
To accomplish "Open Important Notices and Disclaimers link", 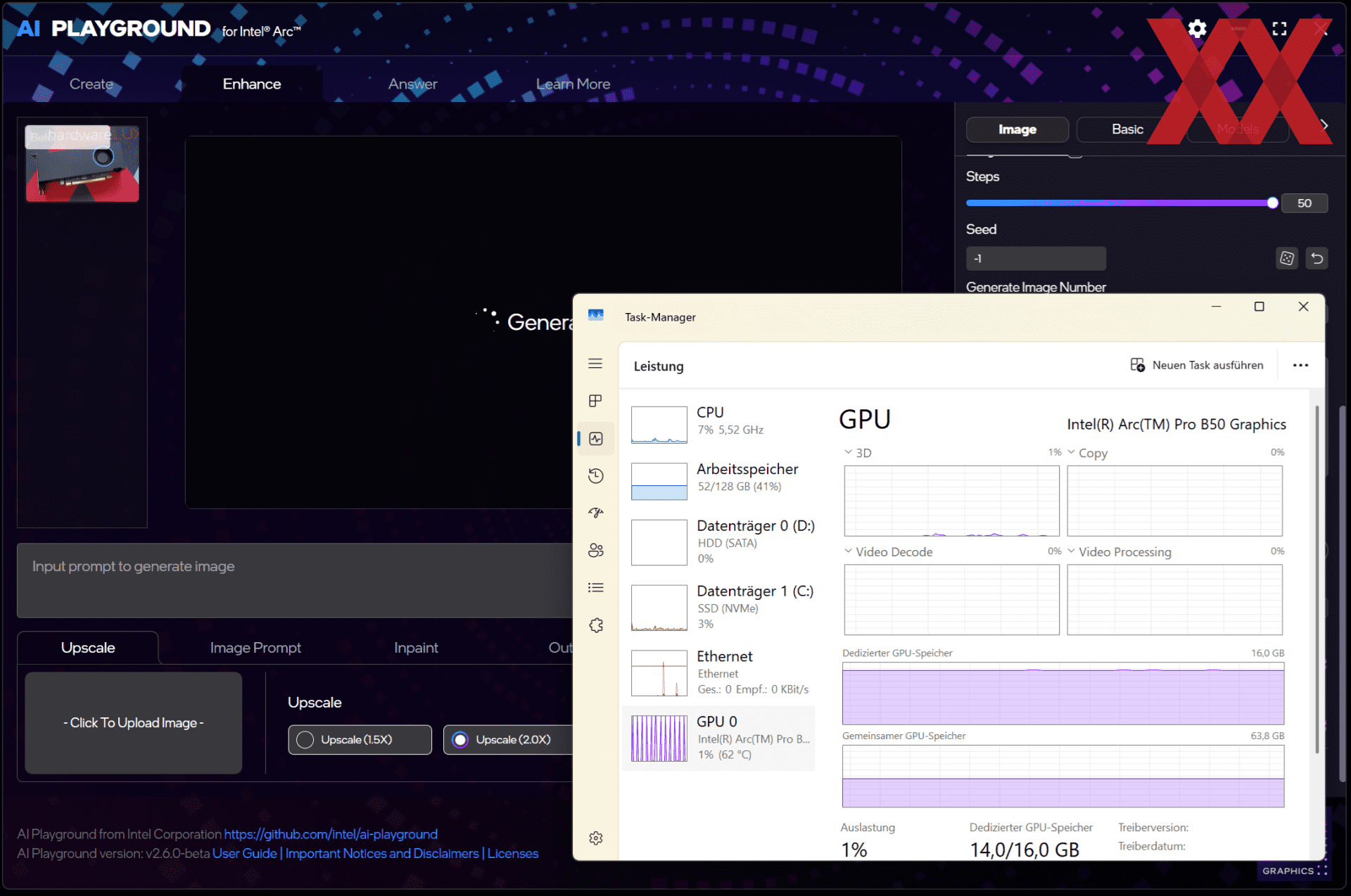I will [x=382, y=853].
